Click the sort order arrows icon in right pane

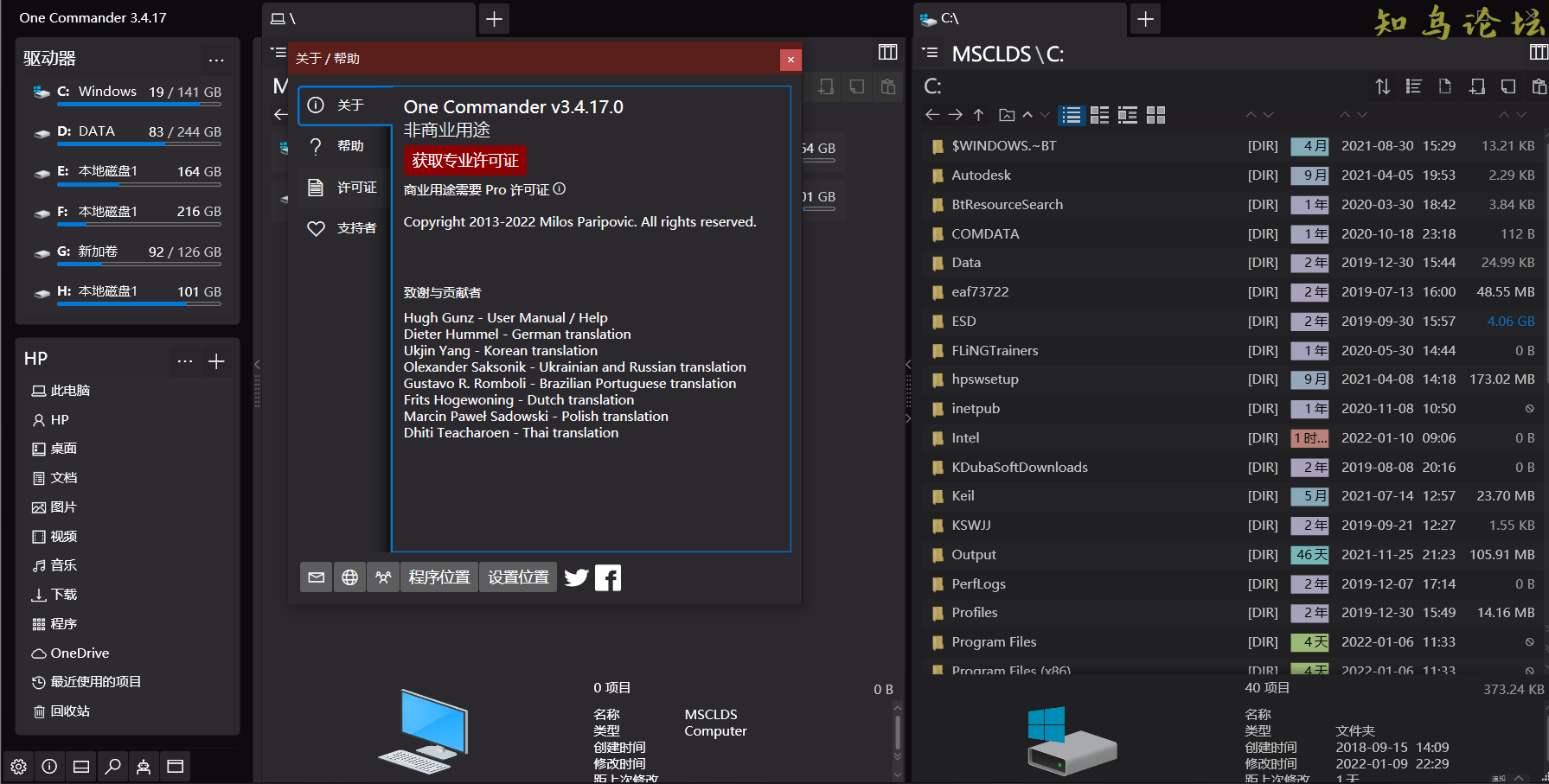point(1383,86)
